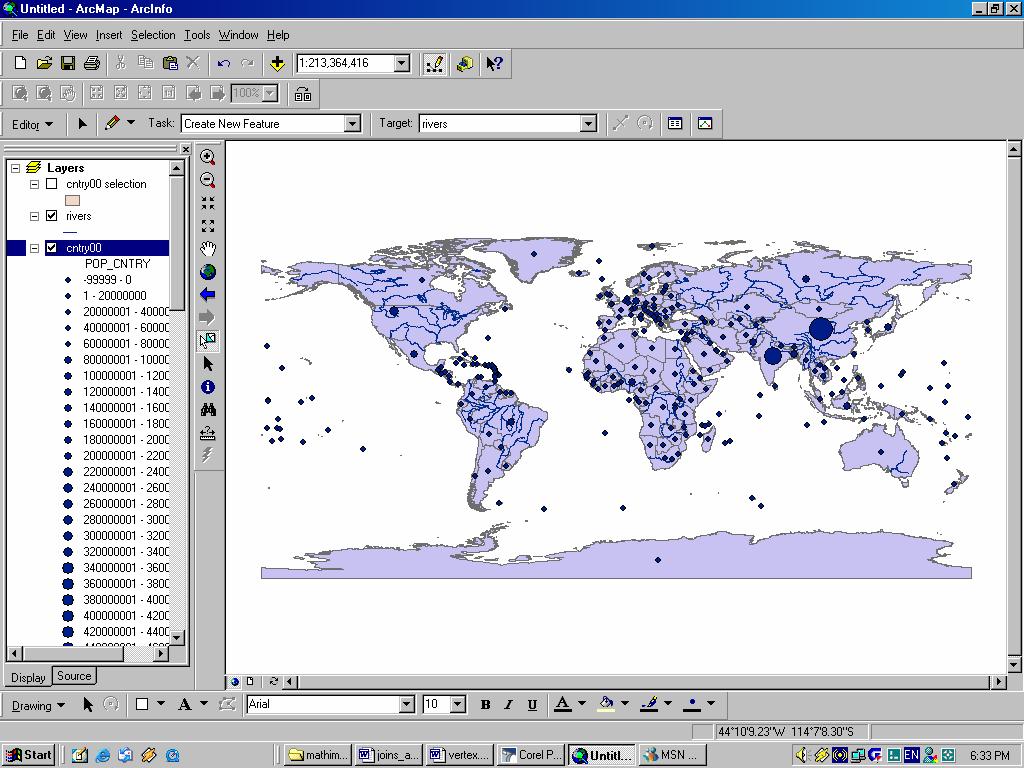Click the line color brush button
Viewport: 1024px width, 768px height.
click(649, 704)
